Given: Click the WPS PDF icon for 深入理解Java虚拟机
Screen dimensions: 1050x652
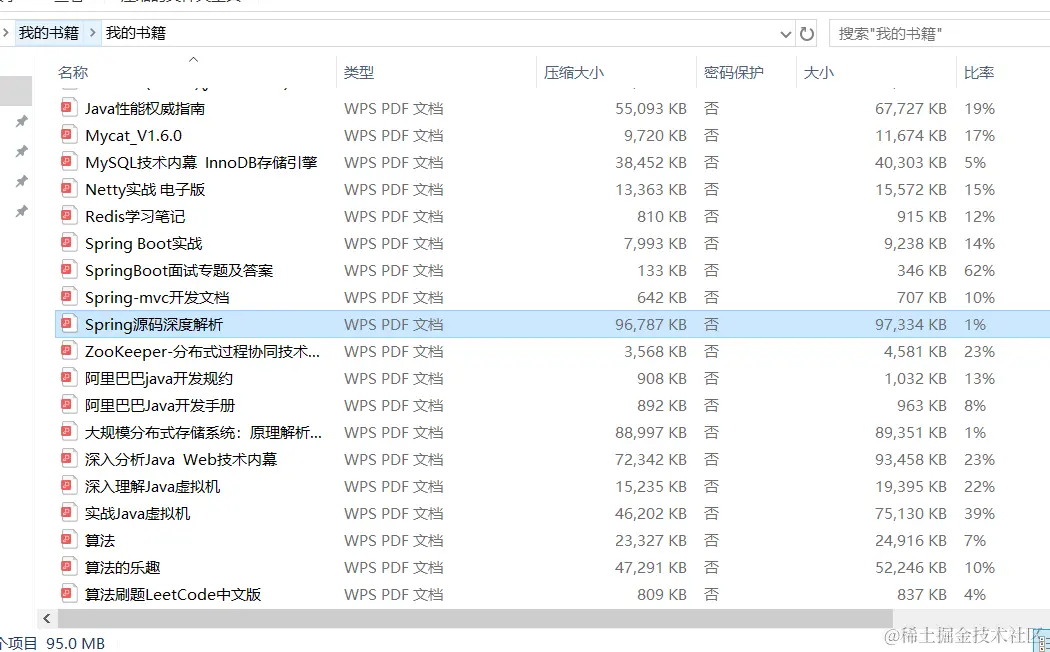Looking at the screenshot, I should tap(68, 486).
